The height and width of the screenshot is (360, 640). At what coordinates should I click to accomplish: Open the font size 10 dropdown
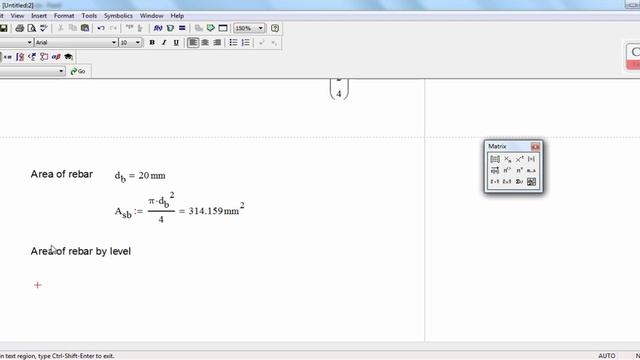(138, 42)
